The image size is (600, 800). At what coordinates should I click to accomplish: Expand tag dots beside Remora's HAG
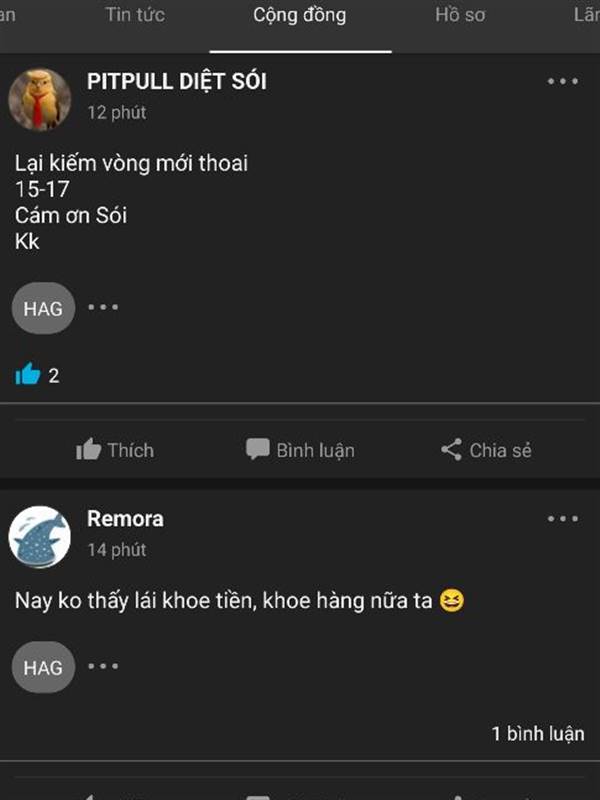103,666
